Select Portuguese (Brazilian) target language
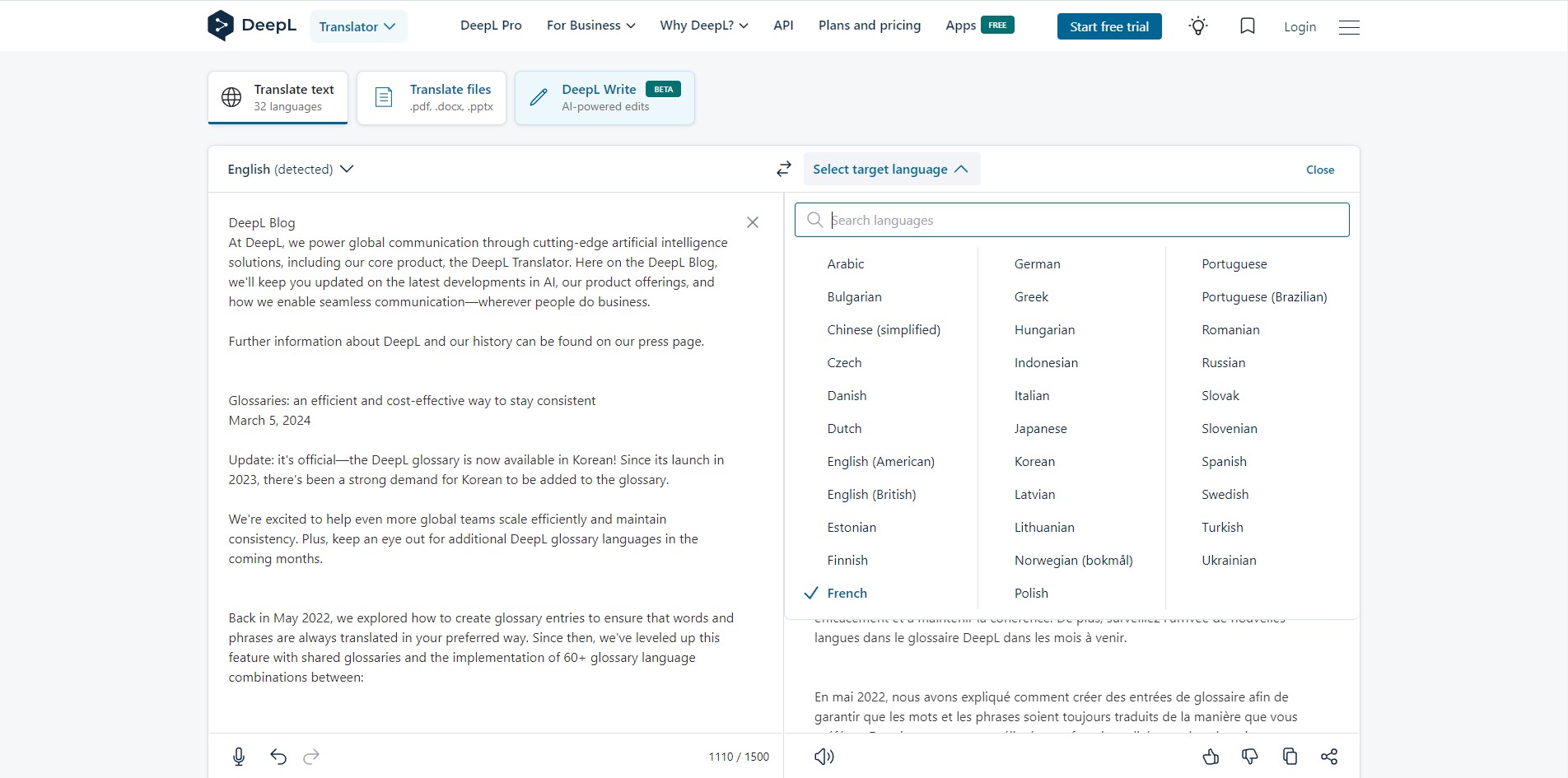Image resolution: width=1568 pixels, height=778 pixels. click(1264, 296)
